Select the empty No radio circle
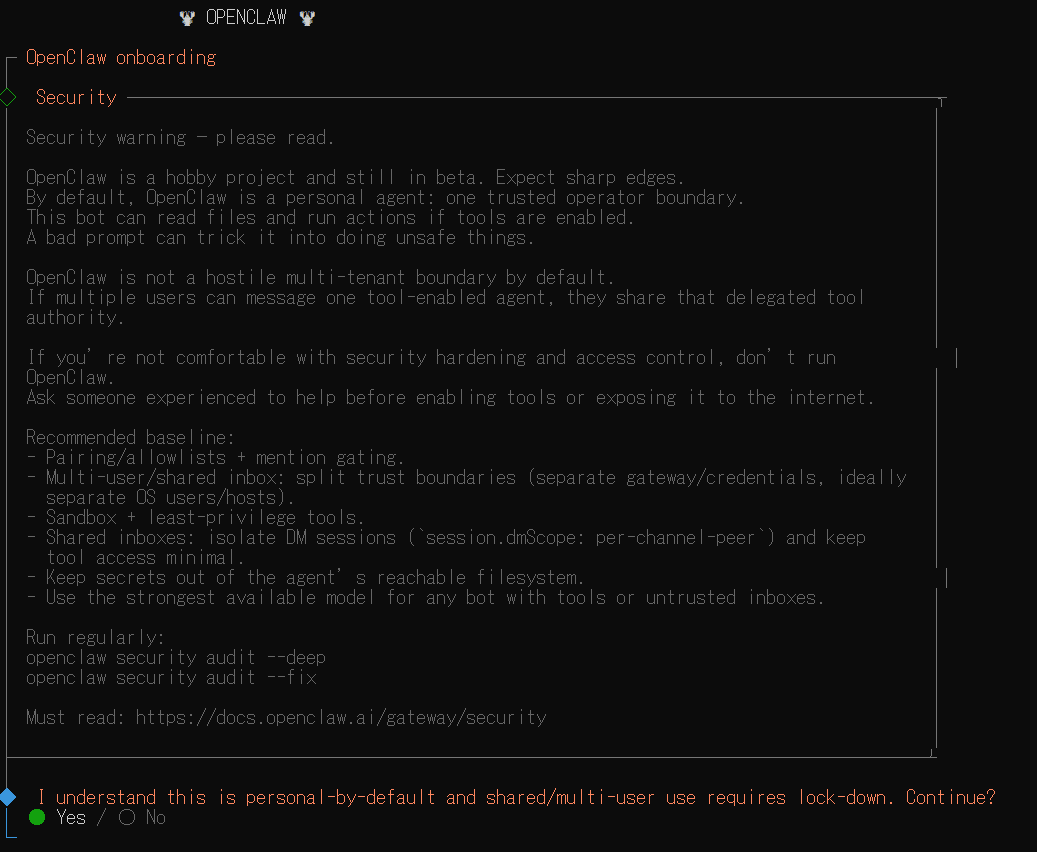 tap(126, 818)
